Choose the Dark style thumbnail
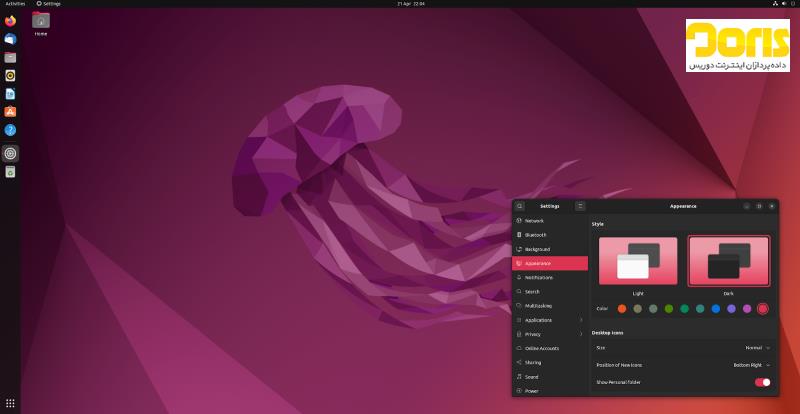This screenshot has height=414, width=800. (x=729, y=261)
